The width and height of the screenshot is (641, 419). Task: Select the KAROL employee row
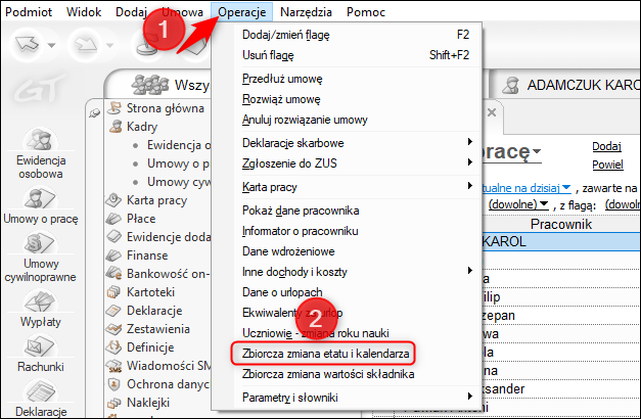561,241
